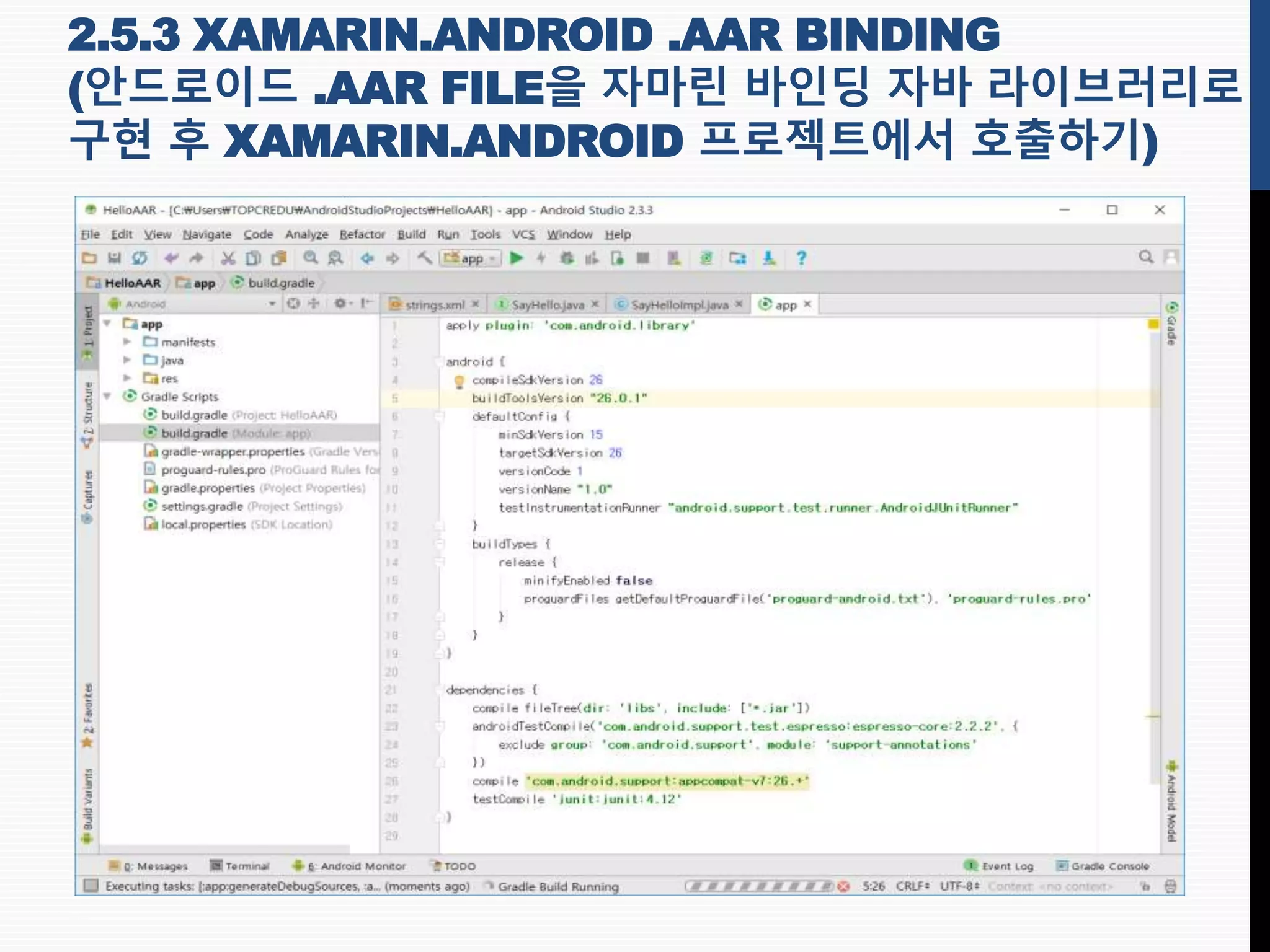1270x952 pixels.
Task: Toggle tool window bars in status bar corner
Action: click(x=91, y=886)
